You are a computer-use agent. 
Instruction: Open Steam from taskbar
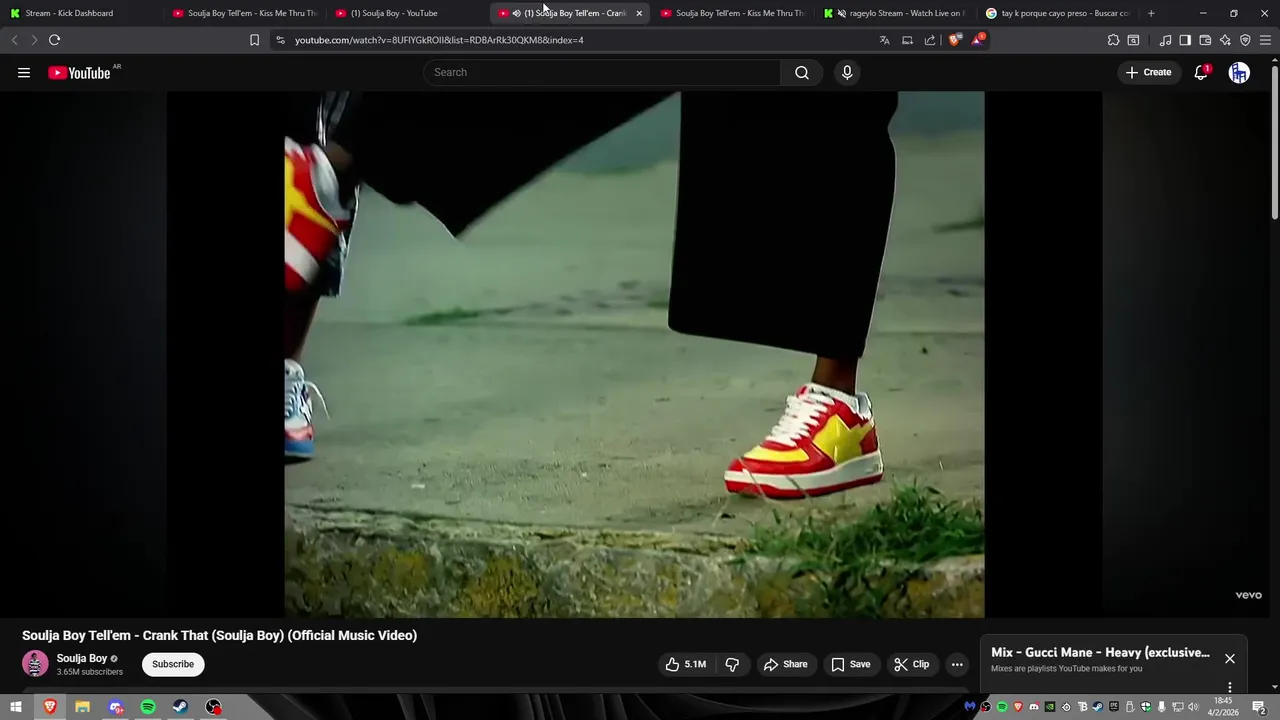[181, 707]
